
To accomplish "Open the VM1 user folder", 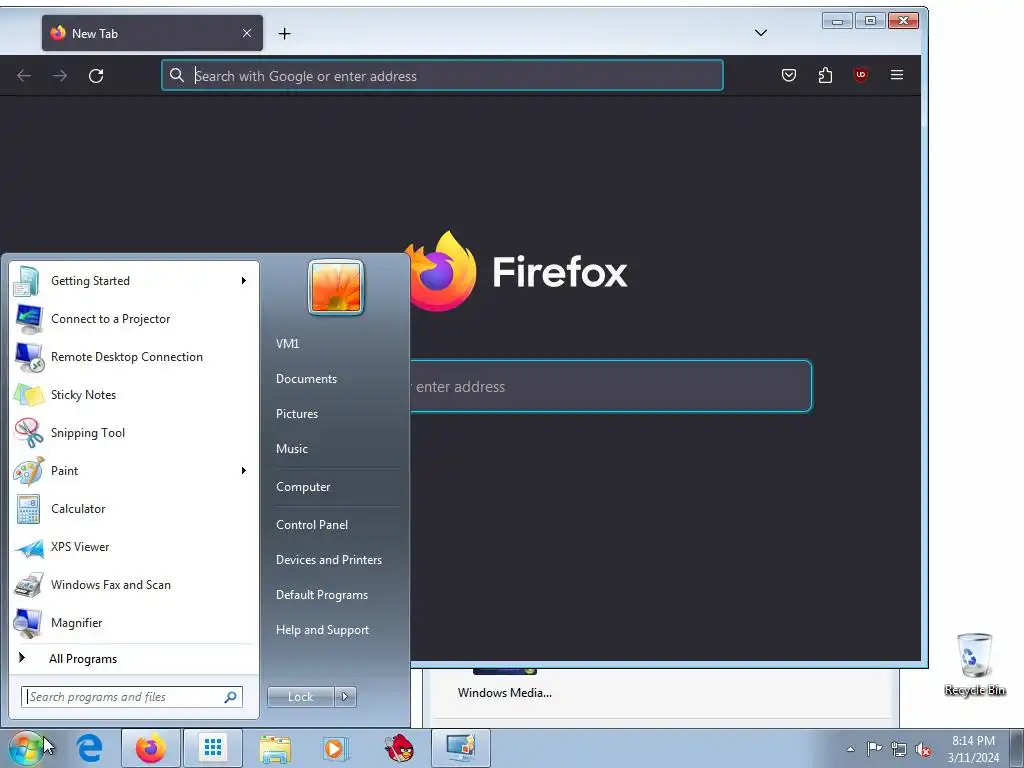I will (287, 344).
